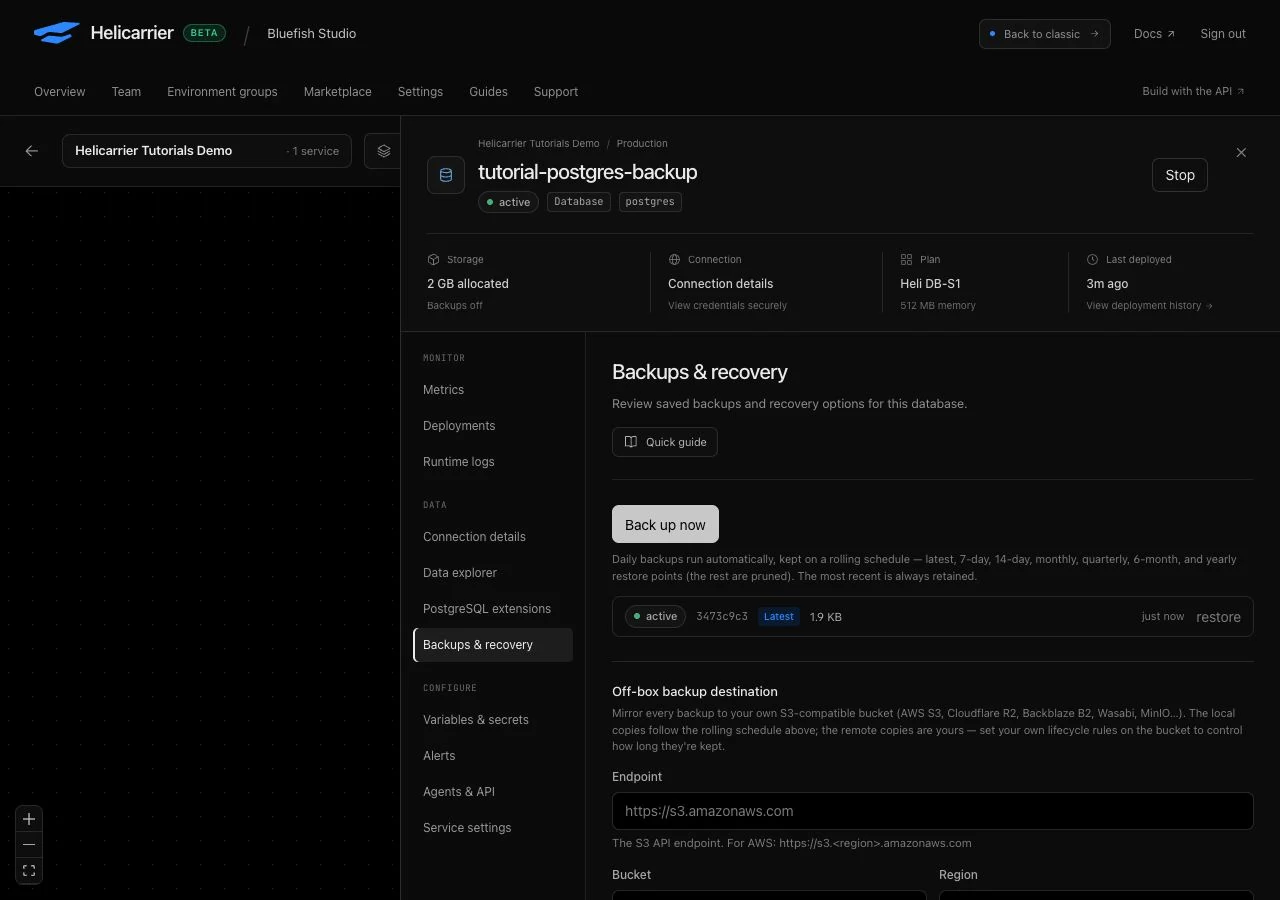Fit canvas to view with the fullscreen icon
Image resolution: width=1280 pixels, height=900 pixels.
coord(29,871)
